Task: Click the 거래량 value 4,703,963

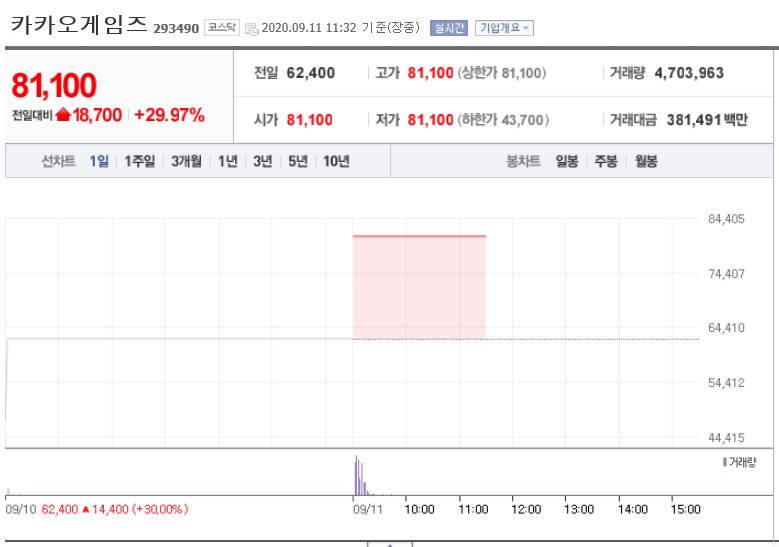Action: [689, 73]
